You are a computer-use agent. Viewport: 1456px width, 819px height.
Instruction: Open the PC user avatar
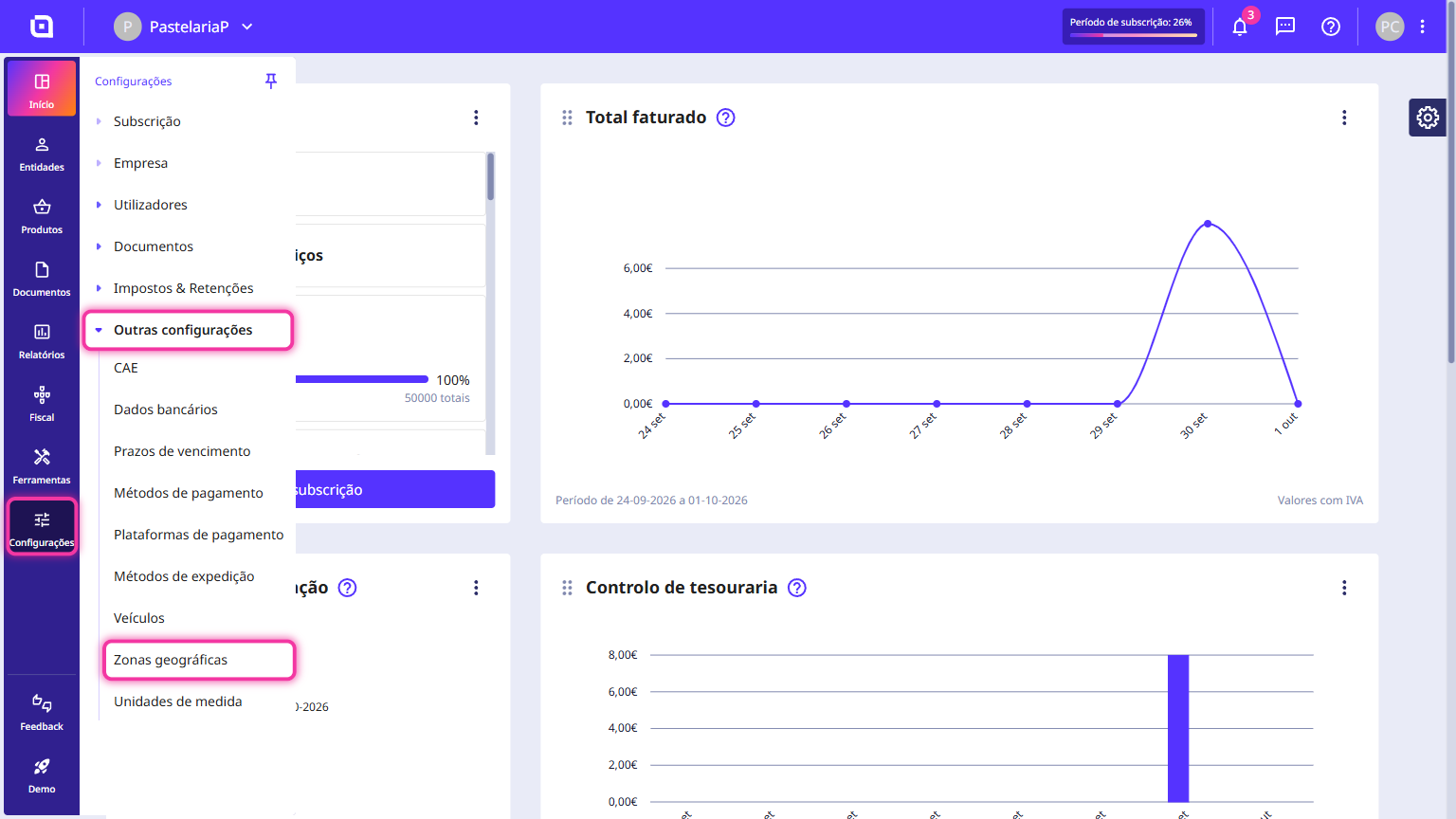(x=1390, y=27)
